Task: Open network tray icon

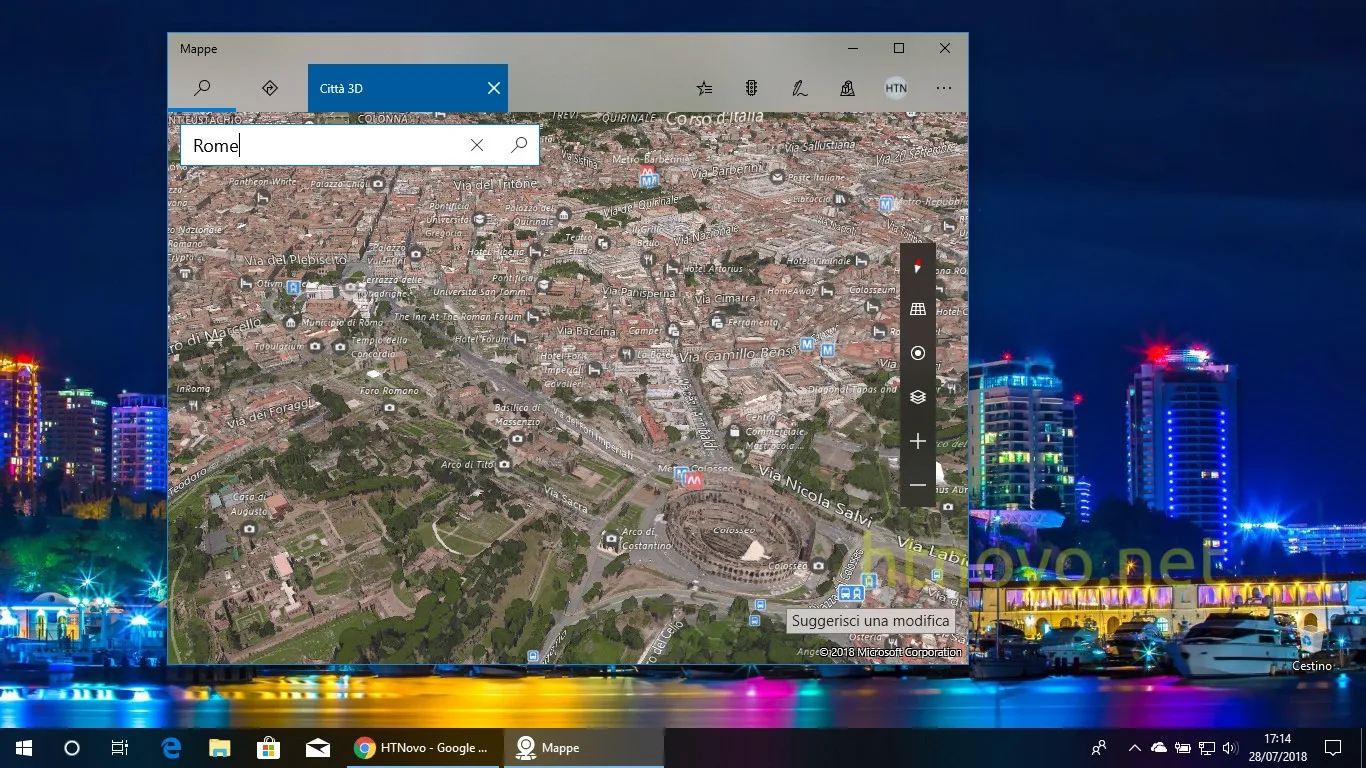Action: [x=1207, y=747]
